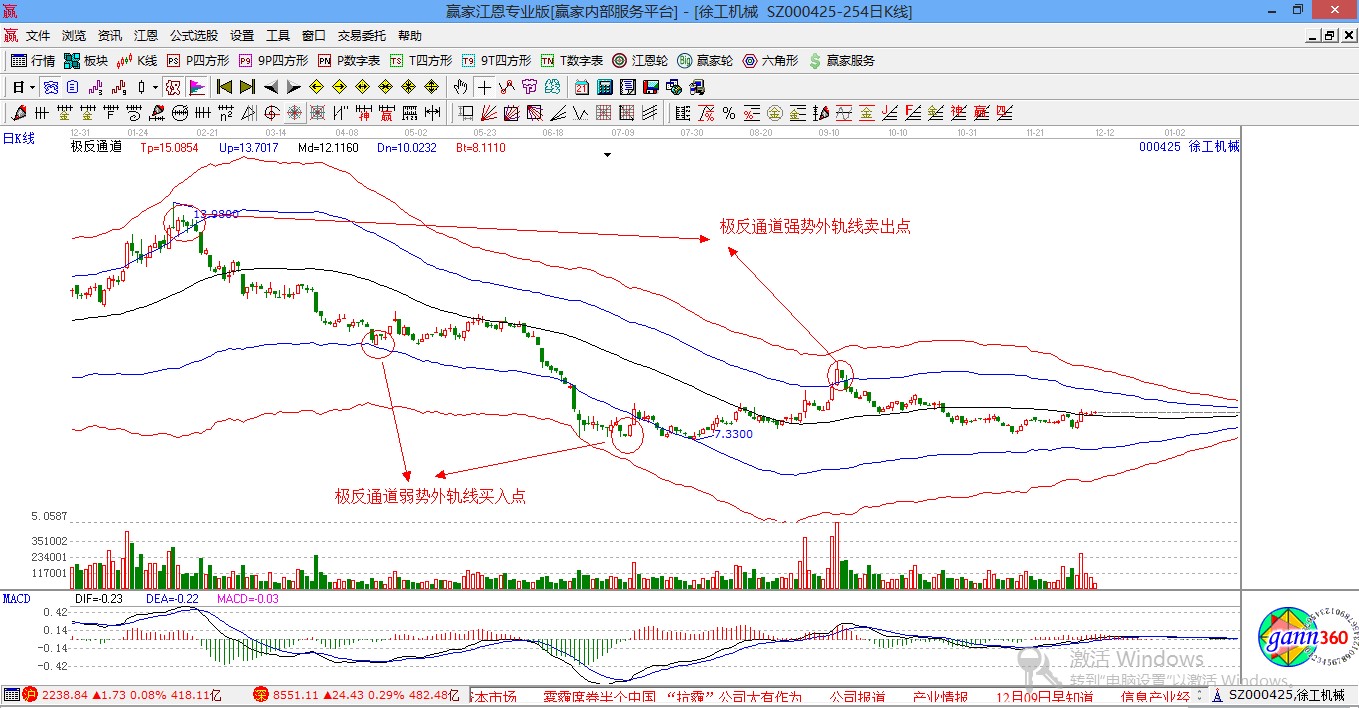Click the percent sign drawing tool
This screenshot has width=1359, height=708.
729,113
